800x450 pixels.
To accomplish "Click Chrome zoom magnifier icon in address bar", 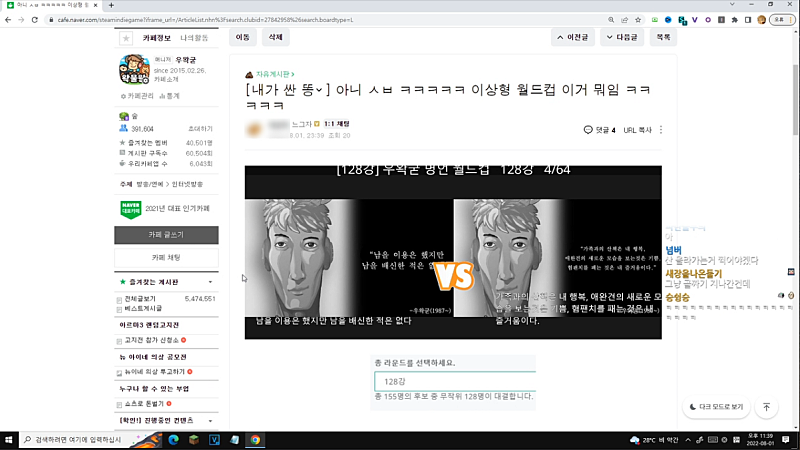I will point(611,20).
